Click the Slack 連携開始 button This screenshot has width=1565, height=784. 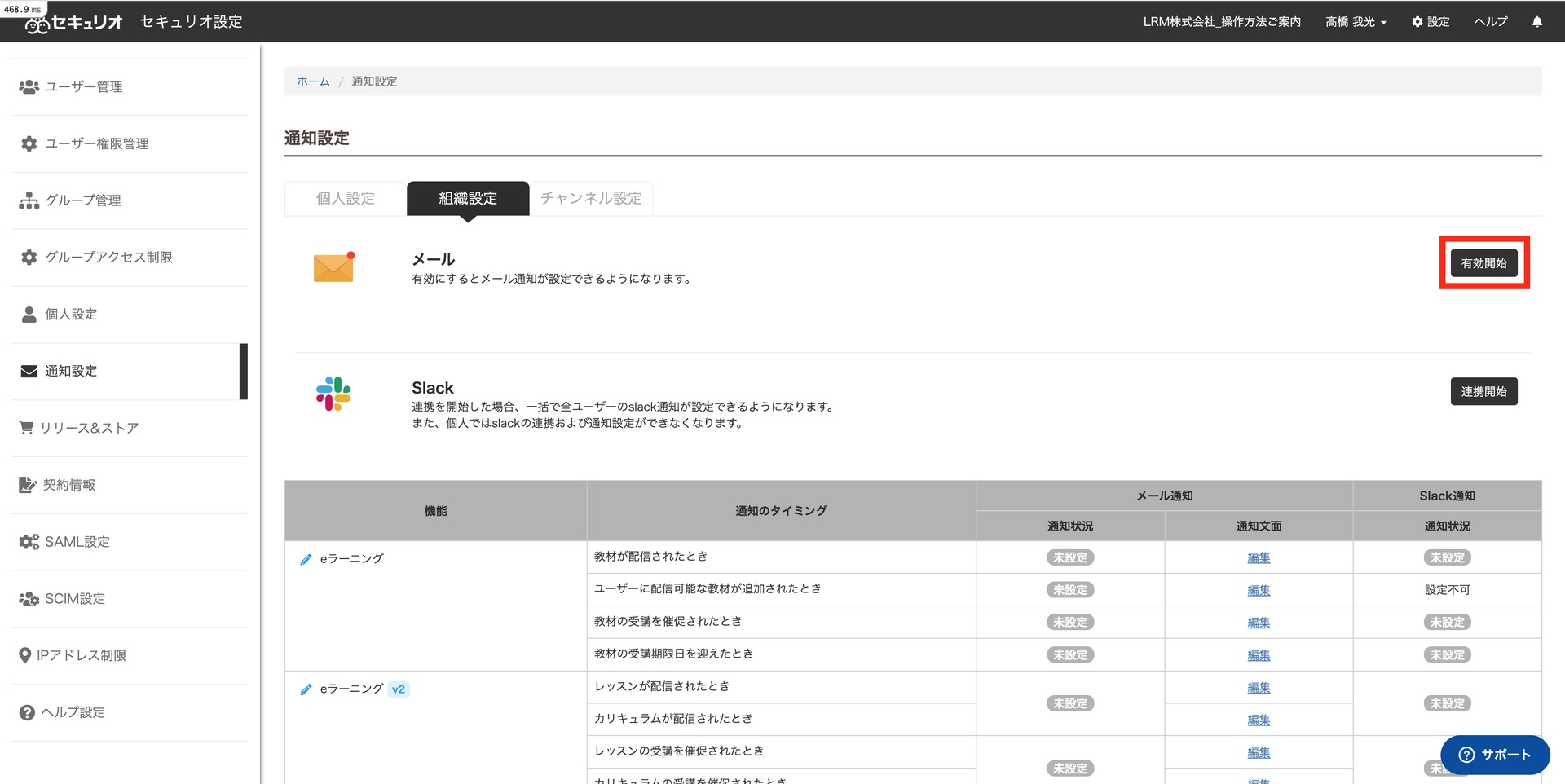click(x=1483, y=391)
